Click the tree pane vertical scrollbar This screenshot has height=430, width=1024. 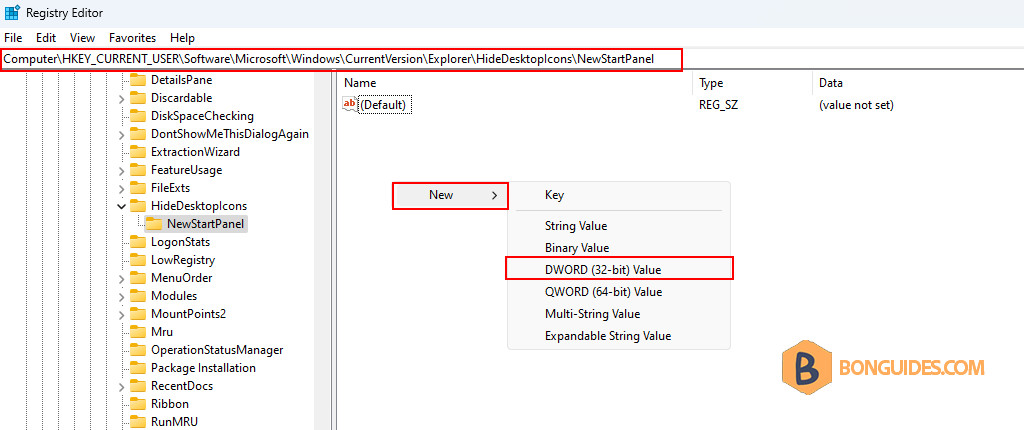[x=323, y=251]
